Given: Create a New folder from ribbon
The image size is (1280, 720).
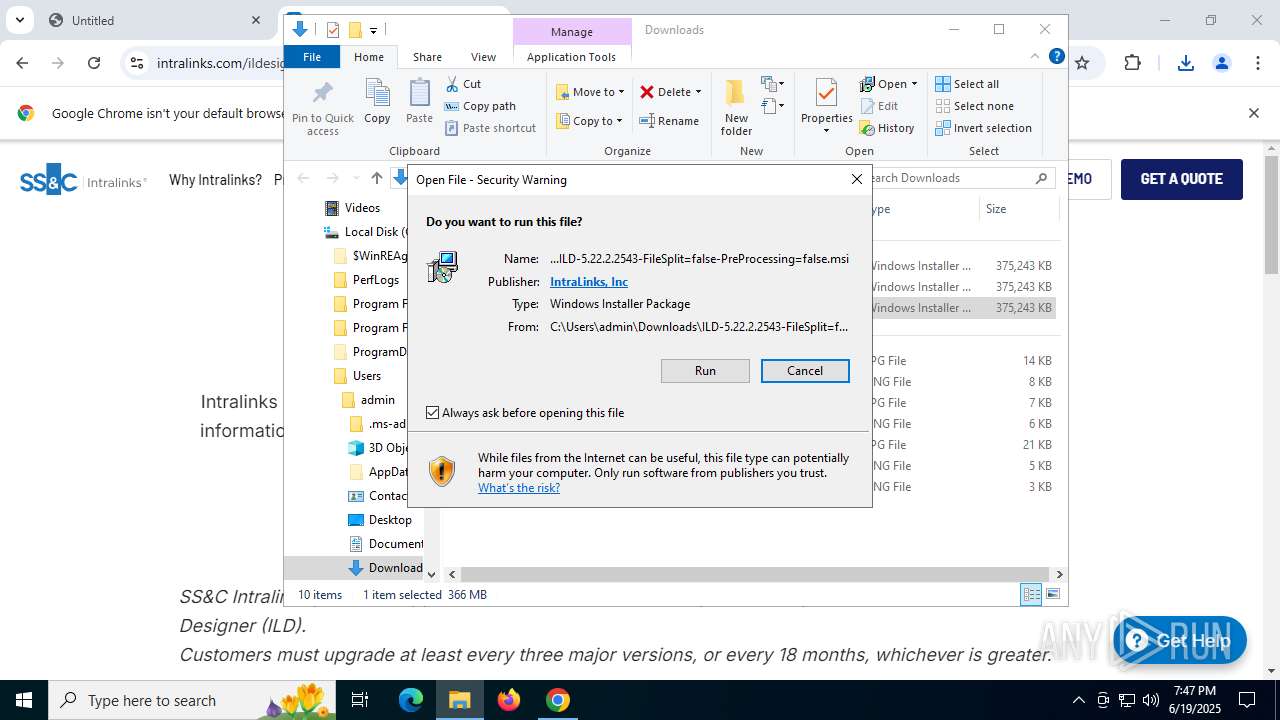Looking at the screenshot, I should [x=736, y=107].
